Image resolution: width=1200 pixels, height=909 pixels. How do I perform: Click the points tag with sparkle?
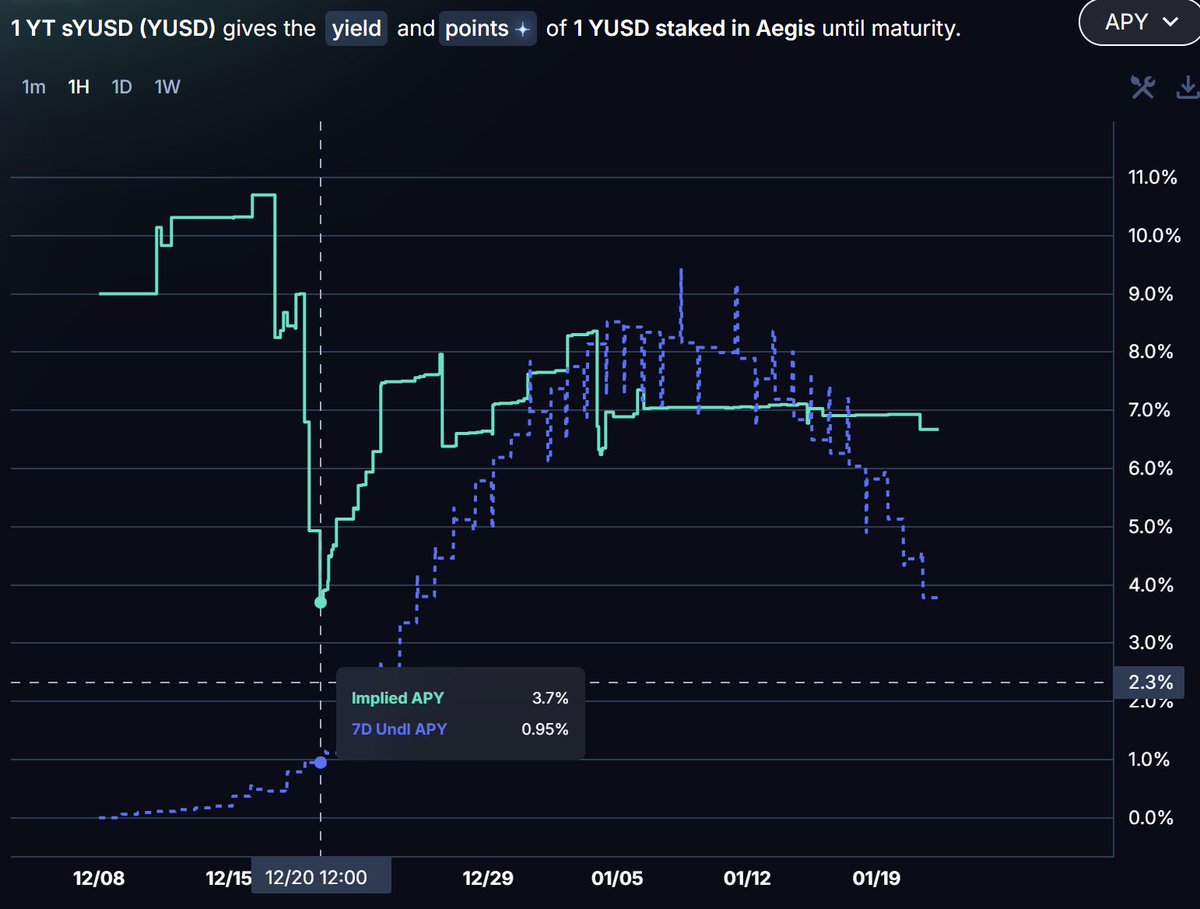click(x=488, y=29)
